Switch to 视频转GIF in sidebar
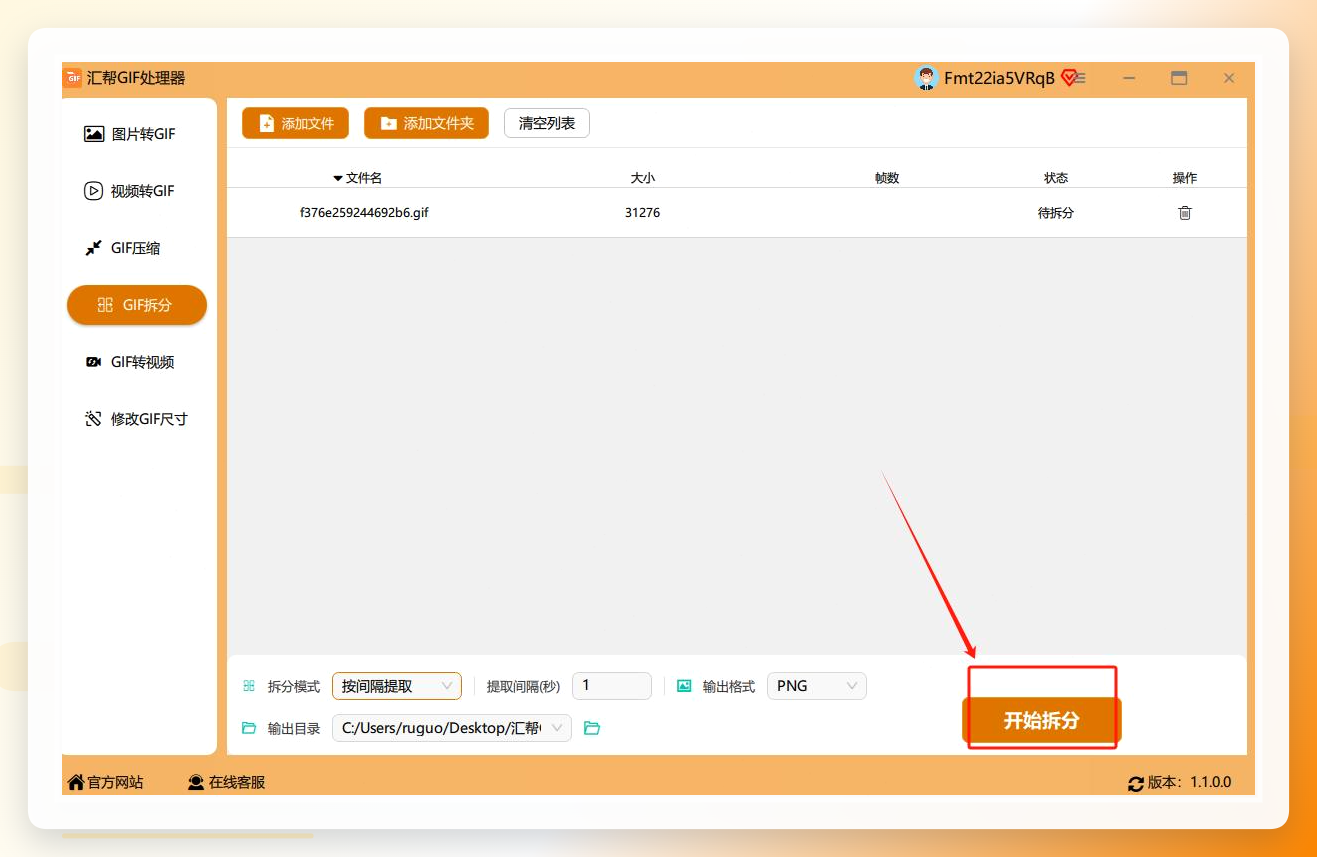 (x=130, y=191)
